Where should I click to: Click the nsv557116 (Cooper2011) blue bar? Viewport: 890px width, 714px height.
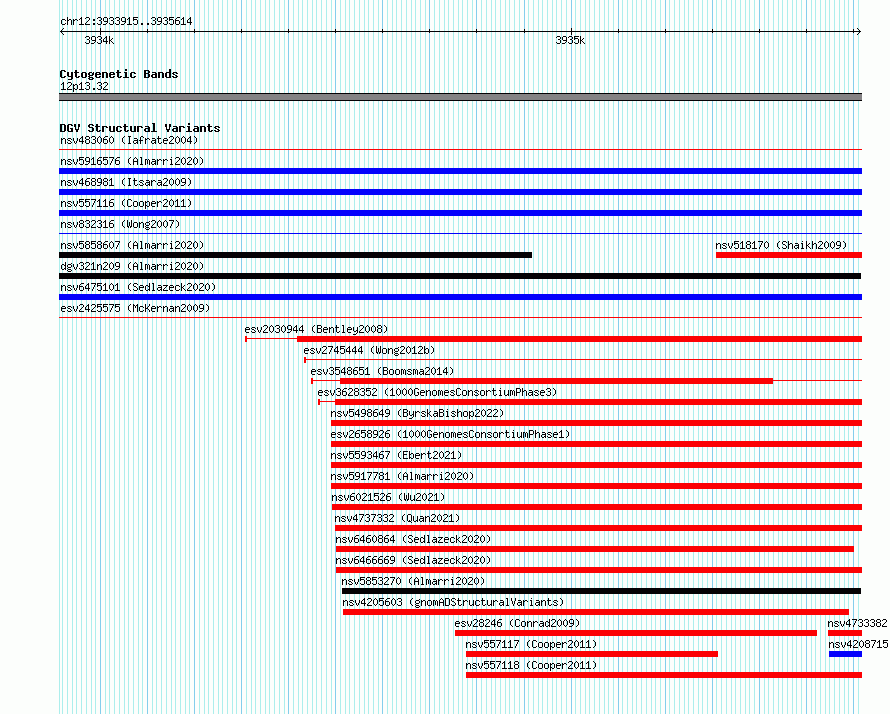point(460,213)
